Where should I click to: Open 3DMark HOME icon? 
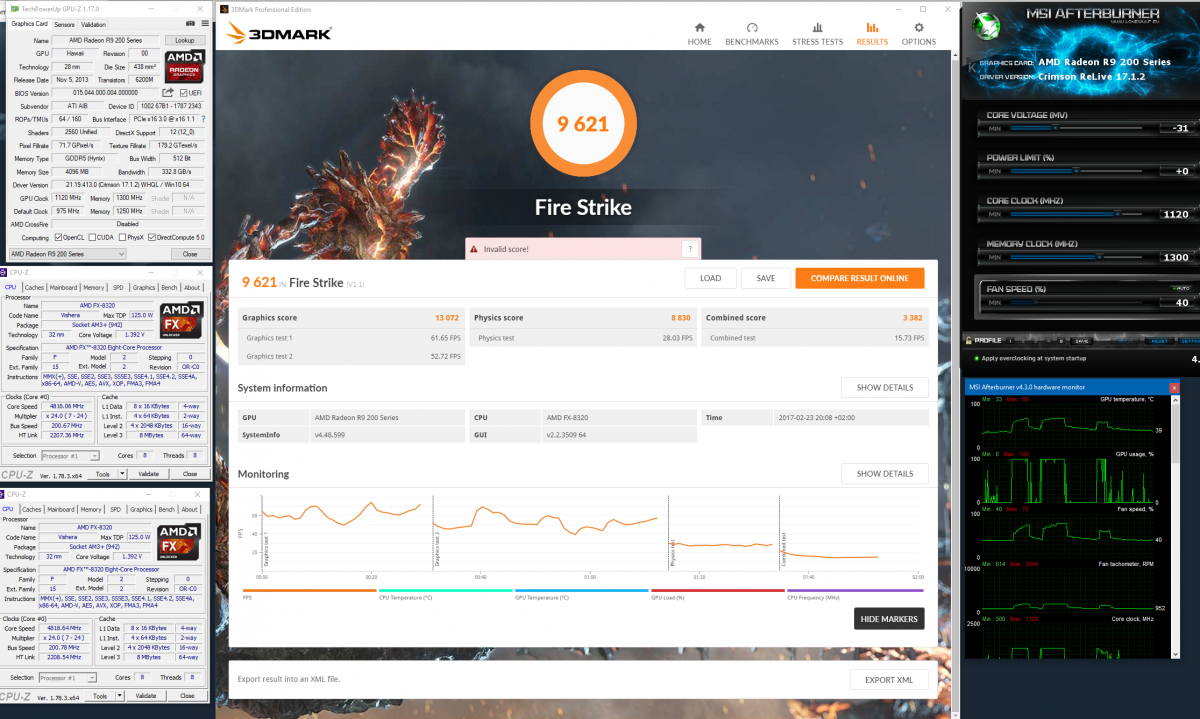[700, 29]
